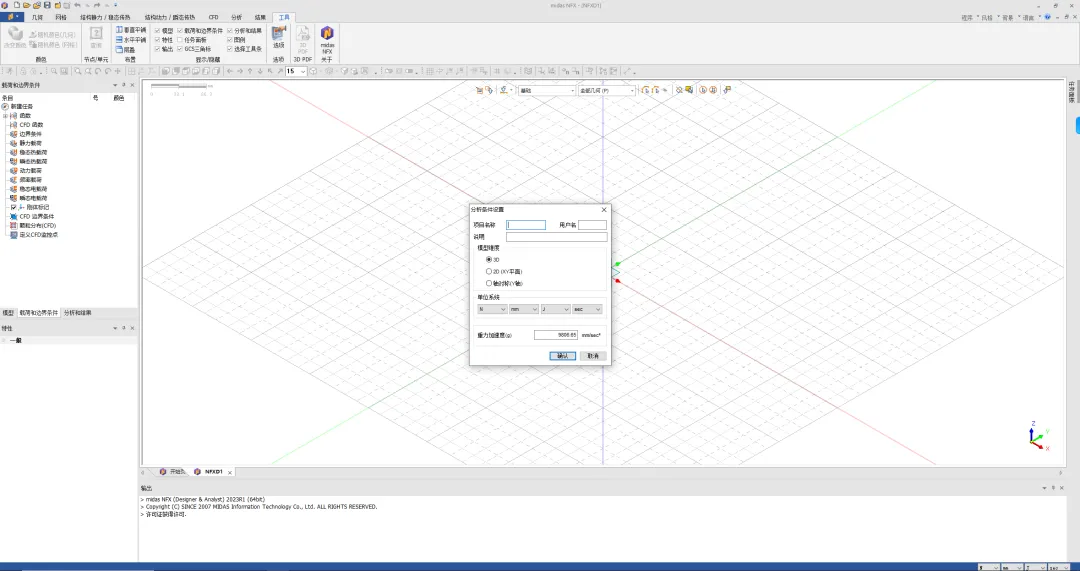Toggle the 图例 legend checkbox

[x=230, y=40]
